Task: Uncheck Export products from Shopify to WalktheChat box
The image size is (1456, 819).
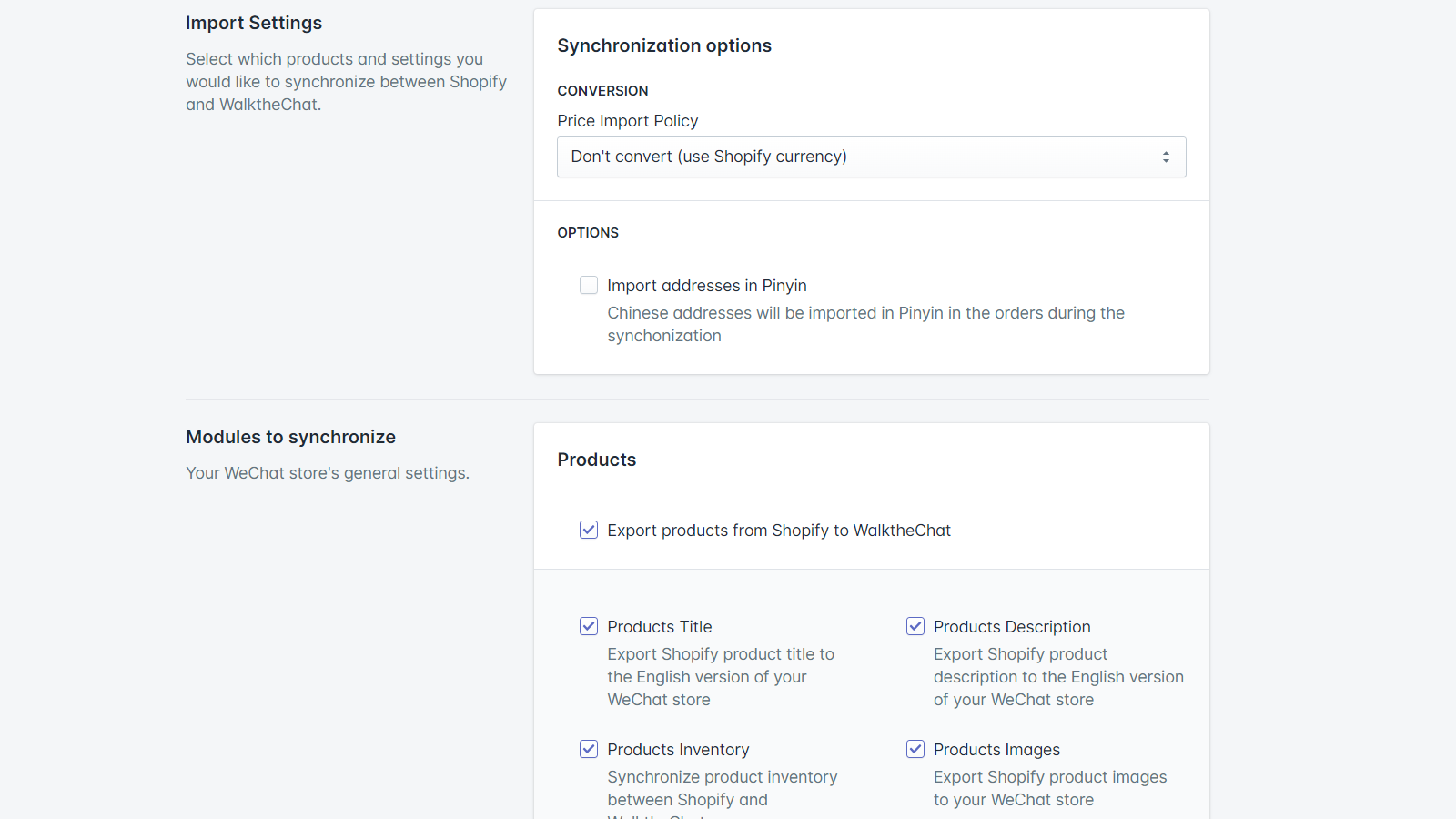Action: click(589, 530)
